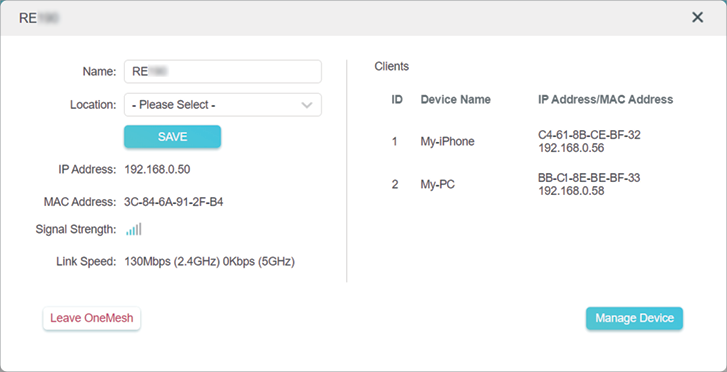Click the ID column header
Image resolution: width=727 pixels, height=372 pixels.
click(x=397, y=99)
